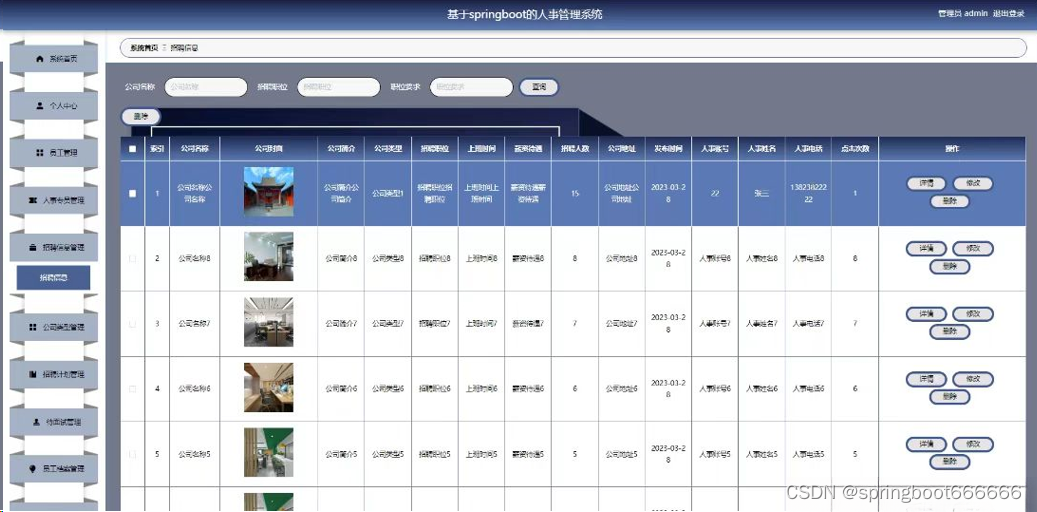Click 系统首页 in the breadcrumb
This screenshot has height=512, width=1037.
click(x=144, y=48)
